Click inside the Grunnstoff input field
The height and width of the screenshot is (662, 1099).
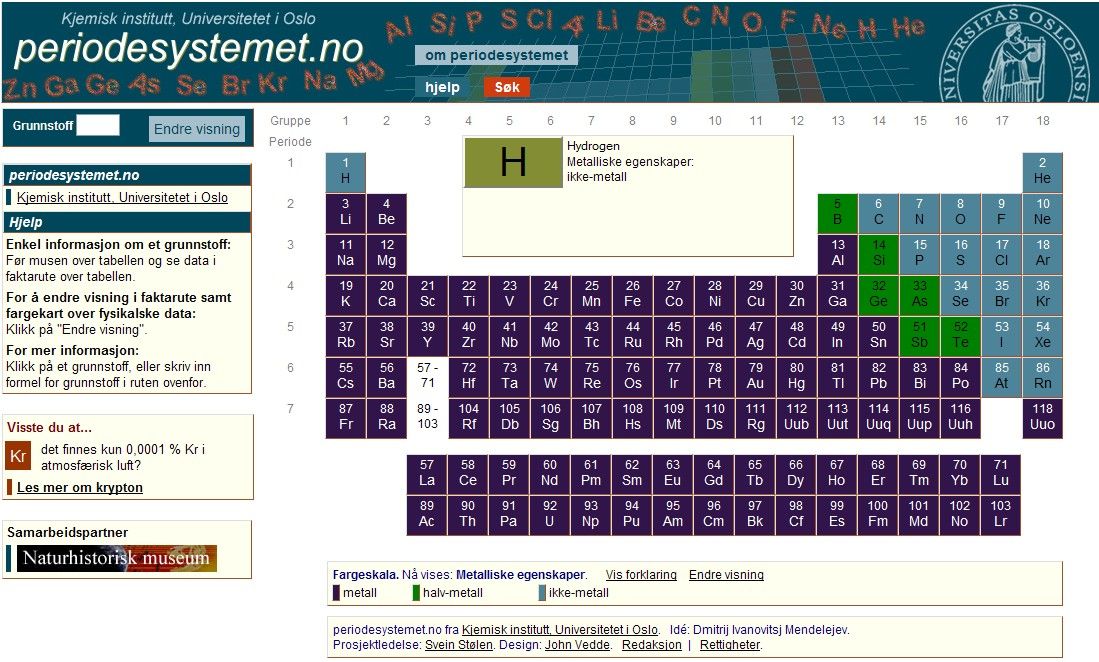click(98, 125)
